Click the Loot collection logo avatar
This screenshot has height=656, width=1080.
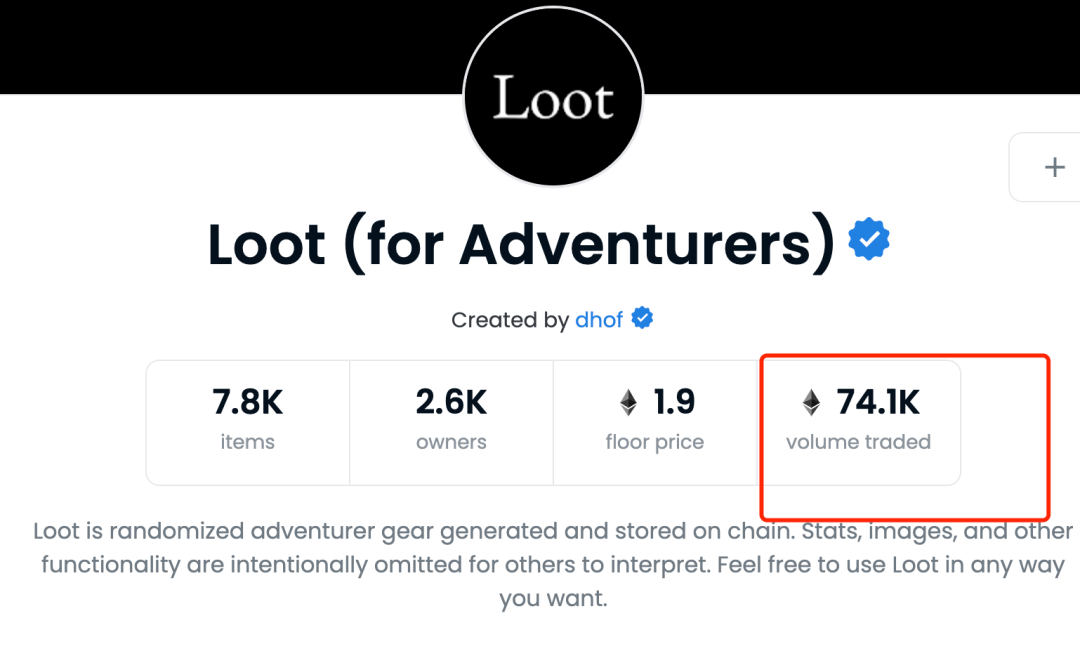[553, 96]
